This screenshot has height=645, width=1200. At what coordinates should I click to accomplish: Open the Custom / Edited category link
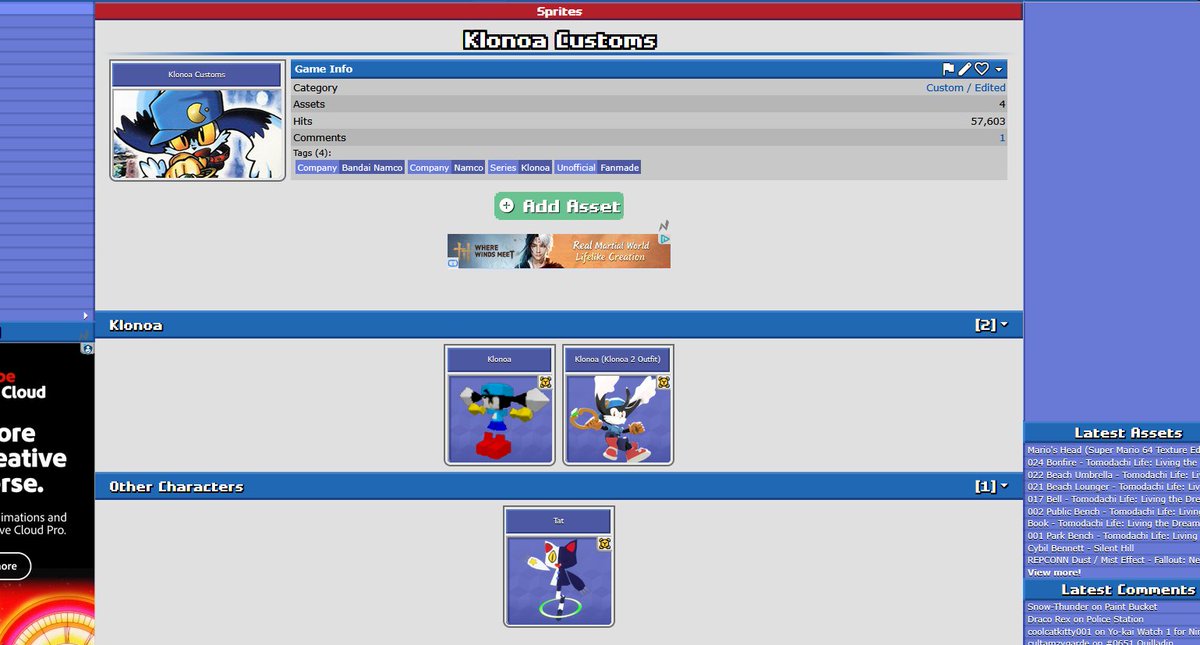(x=966, y=88)
